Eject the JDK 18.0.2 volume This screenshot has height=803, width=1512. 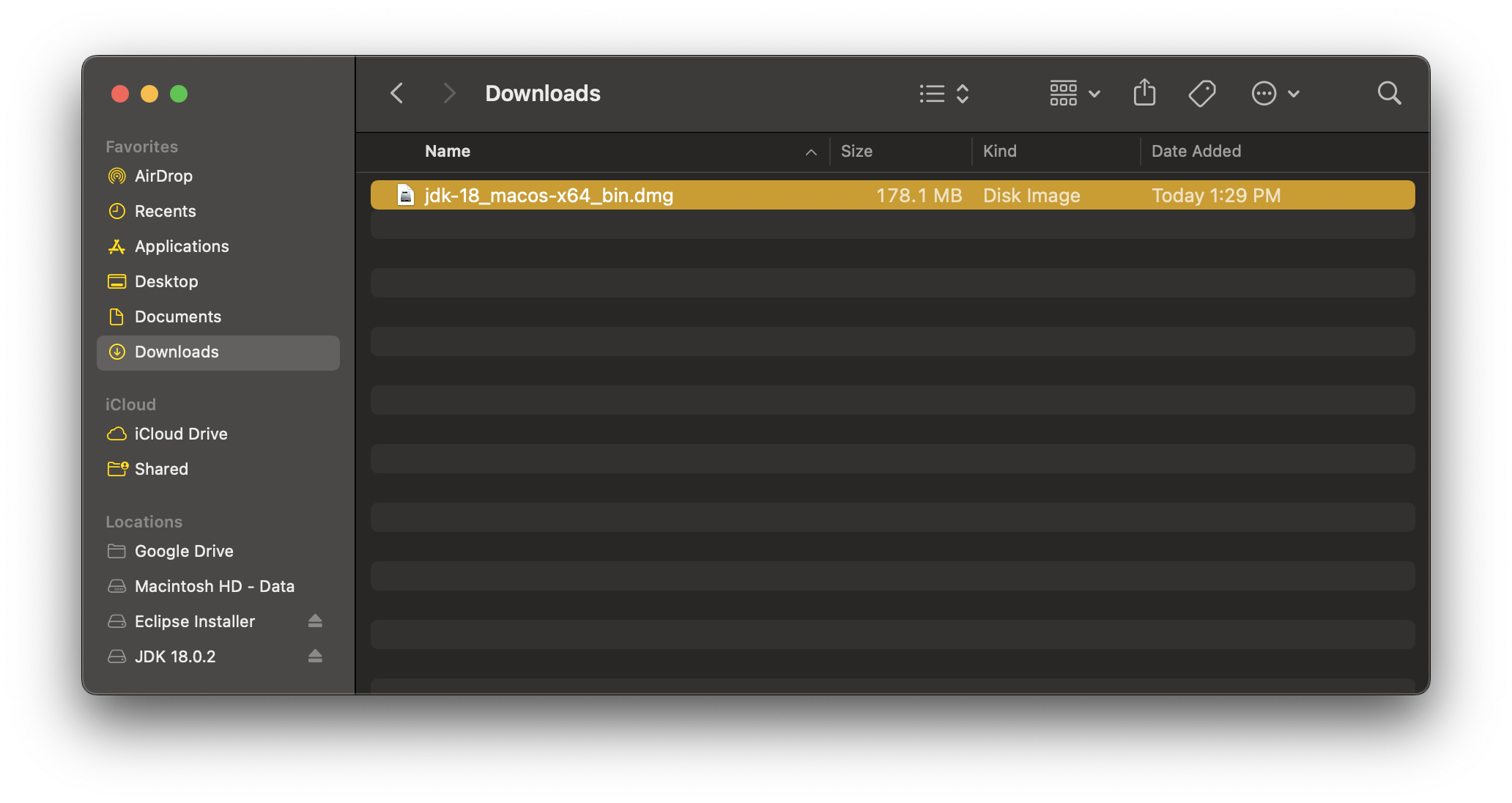click(x=315, y=656)
